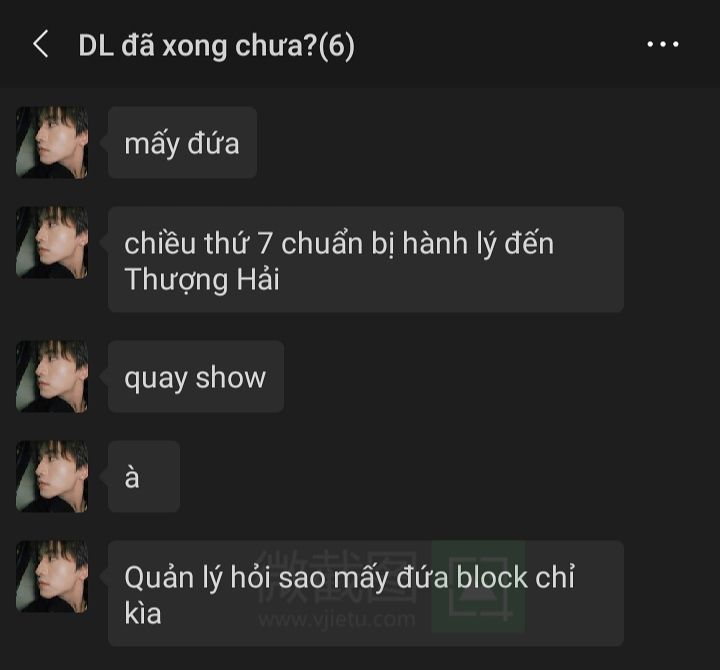Screen dimensions: 720x670
Task: Tap sender avatar beside "mấy đứa"
Action: coord(52,142)
